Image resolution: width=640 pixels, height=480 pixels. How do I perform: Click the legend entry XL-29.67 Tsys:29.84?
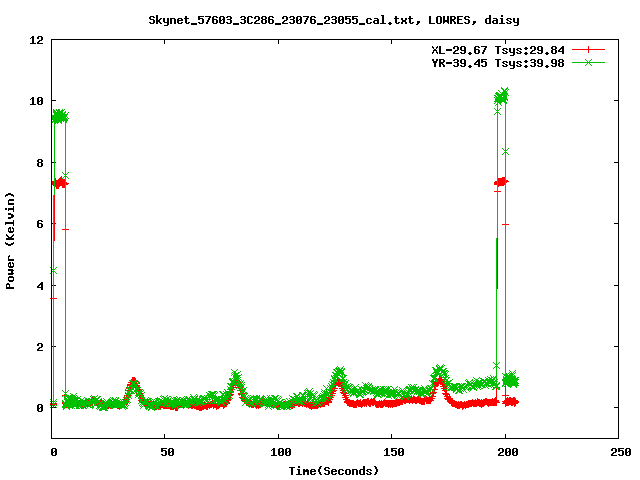[498, 50]
